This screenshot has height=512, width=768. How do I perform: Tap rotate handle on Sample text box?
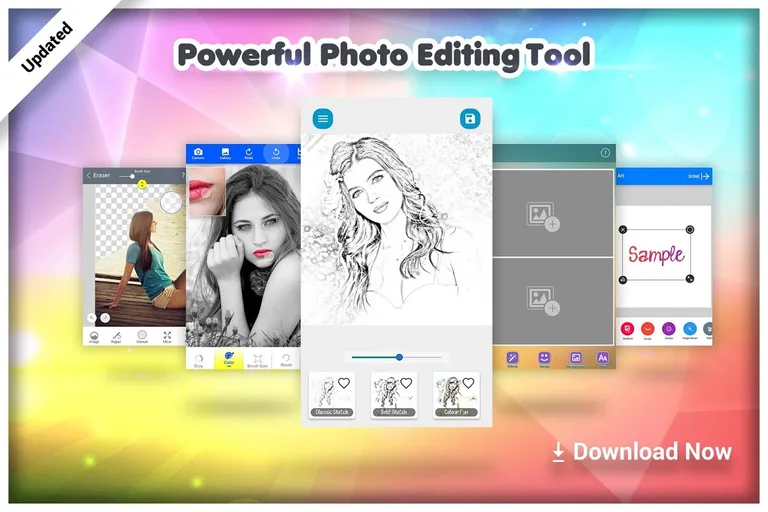click(690, 229)
